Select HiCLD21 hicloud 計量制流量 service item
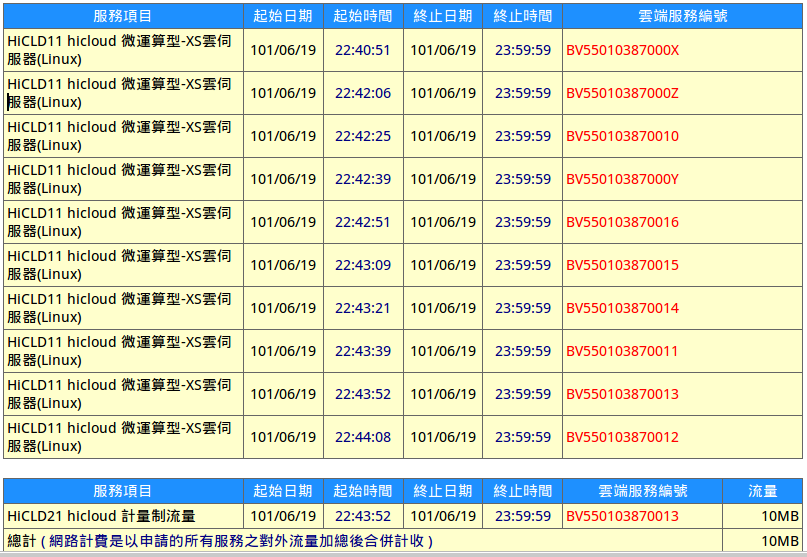Viewport: 807px width, 557px height. tap(101, 516)
